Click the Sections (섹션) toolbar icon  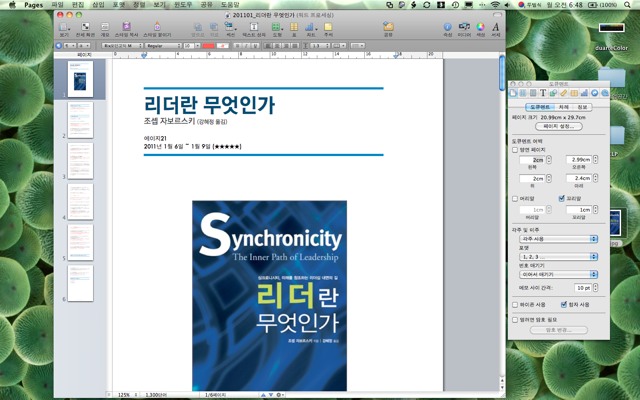(230, 29)
